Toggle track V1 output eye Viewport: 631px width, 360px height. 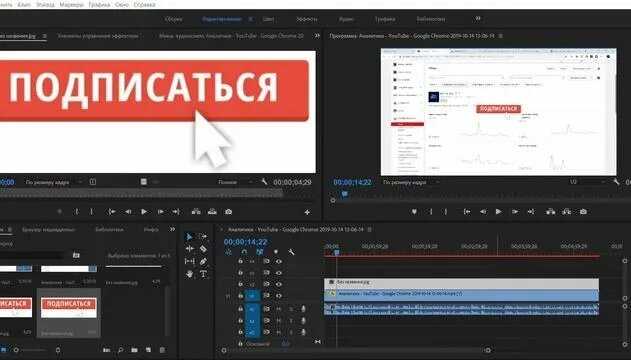click(x=278, y=296)
